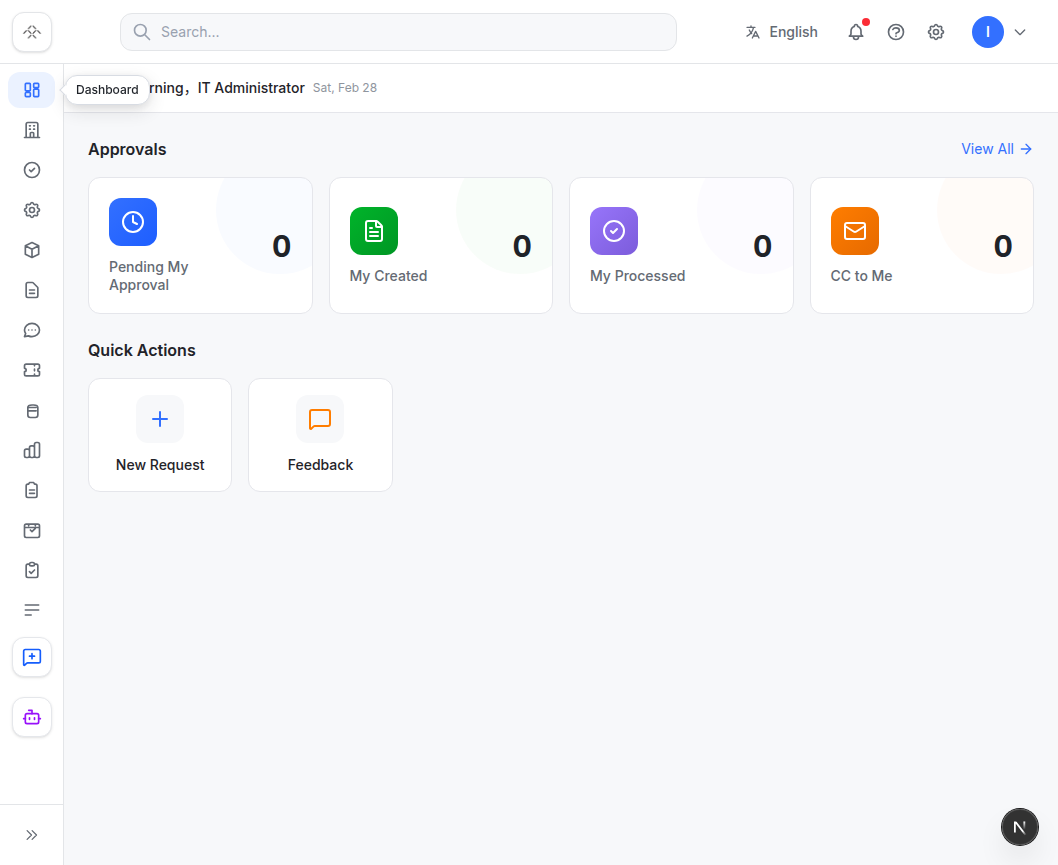
Task: Click the building icon in the sidebar
Action: point(32,130)
